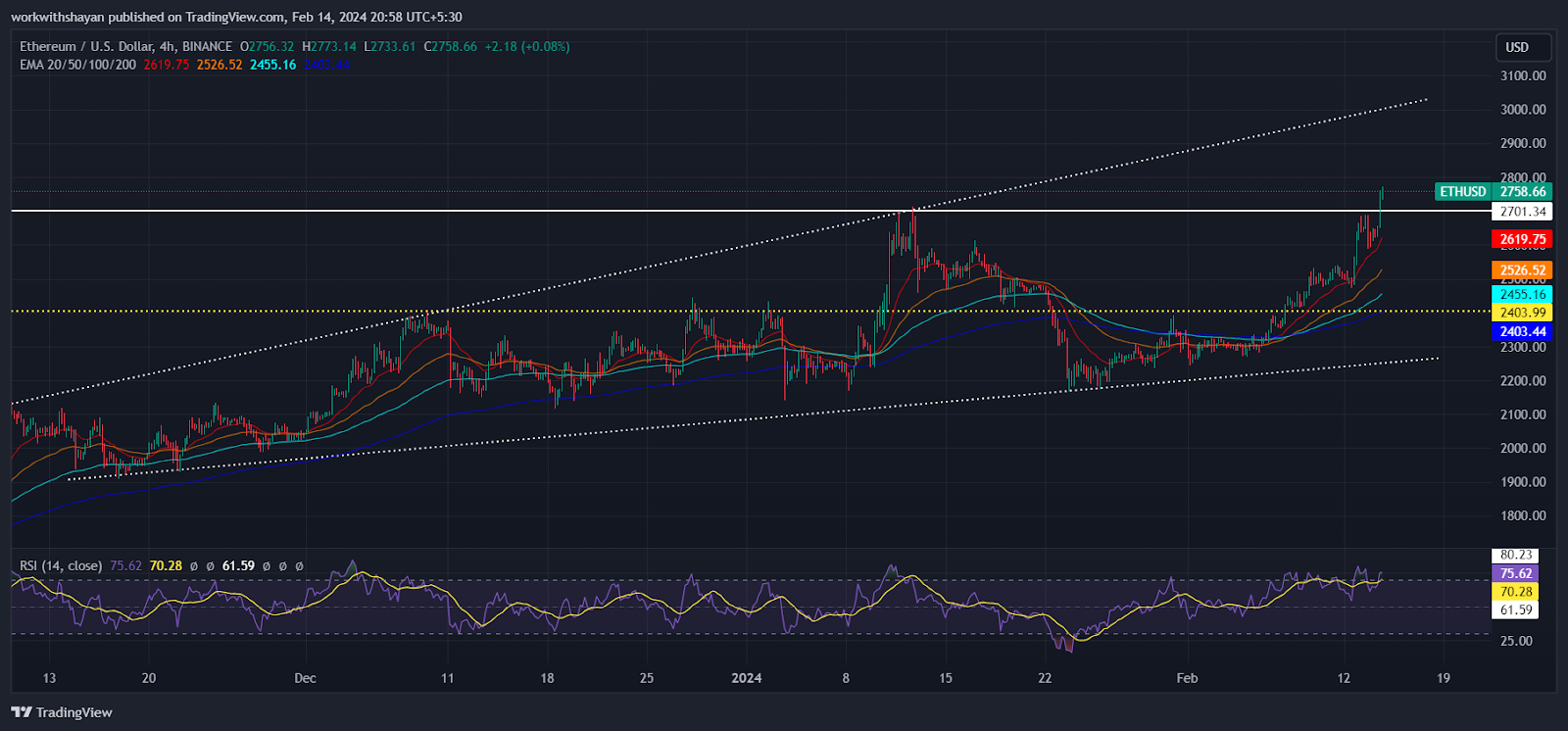
Task: Click the white 2701.34 horizontal line label
Action: pyautogui.click(x=1522, y=212)
